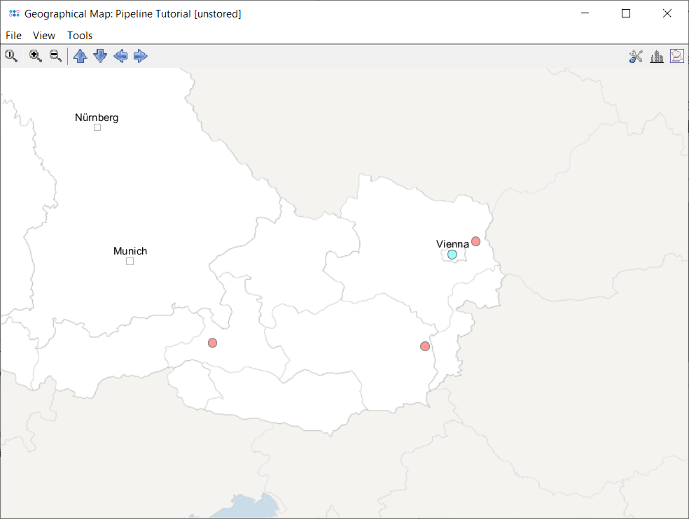Viewport: 689px width, 519px height.
Task: Select the red marker northeast of Vienna
Action: tap(476, 241)
